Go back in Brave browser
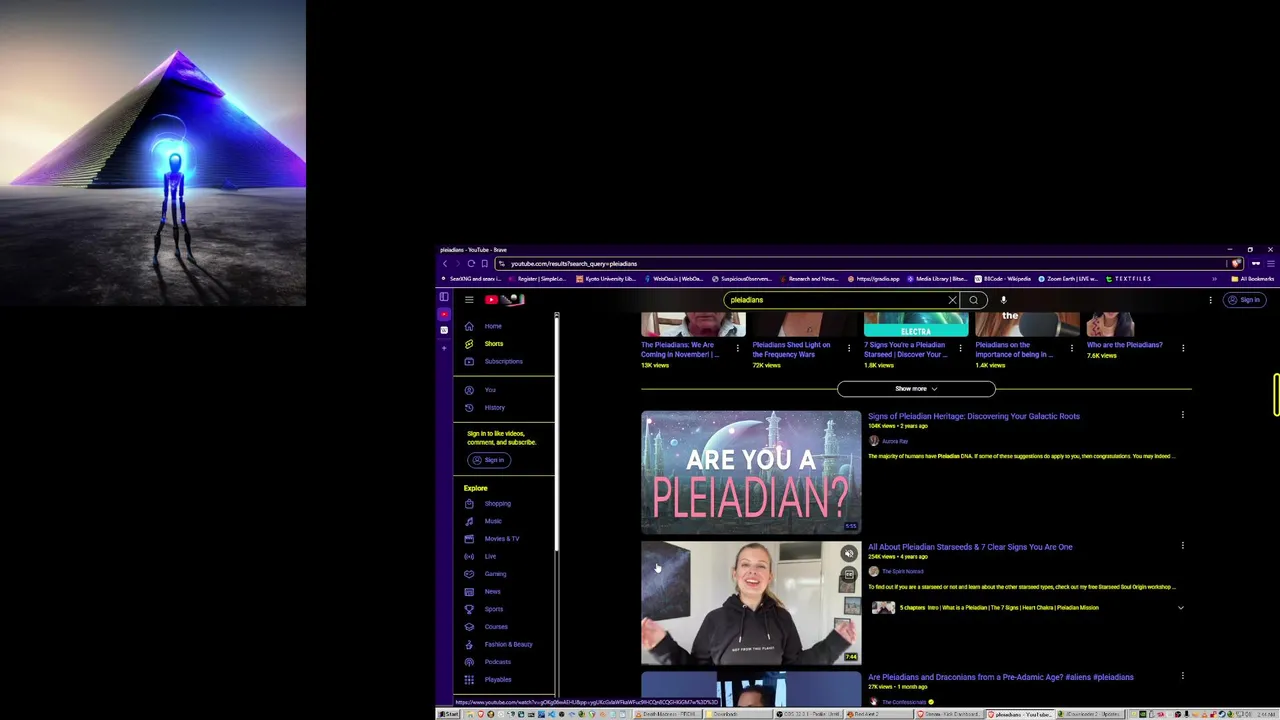 pos(445,264)
